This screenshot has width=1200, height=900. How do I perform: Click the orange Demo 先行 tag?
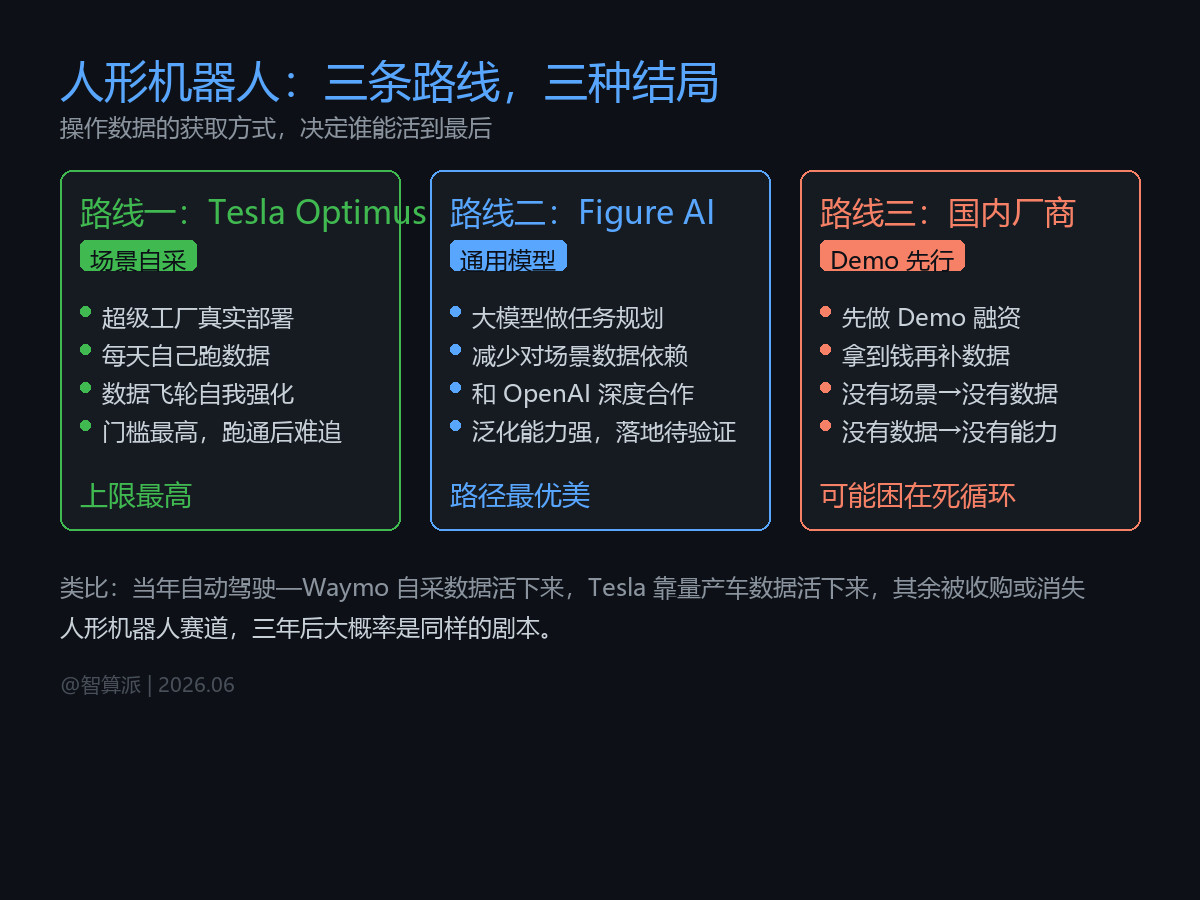(x=892, y=255)
